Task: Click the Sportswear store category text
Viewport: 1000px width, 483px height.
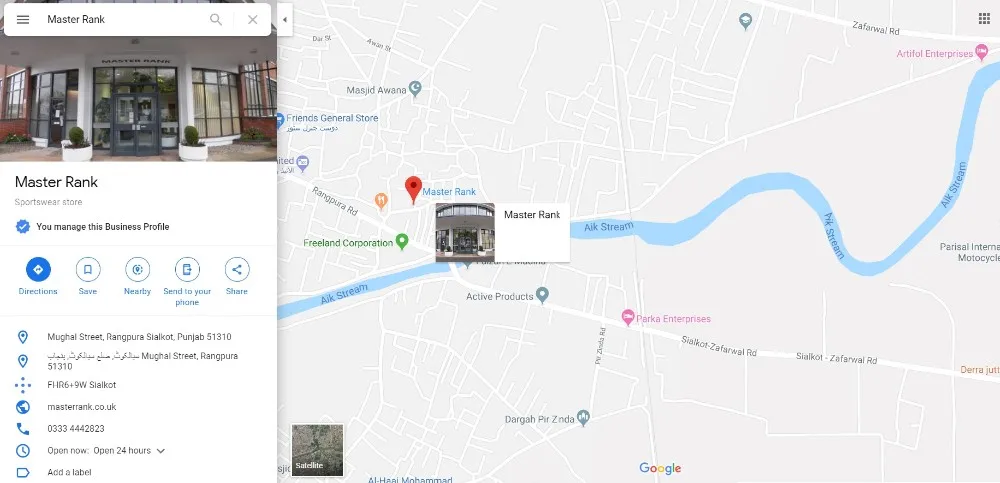Action: tap(48, 202)
